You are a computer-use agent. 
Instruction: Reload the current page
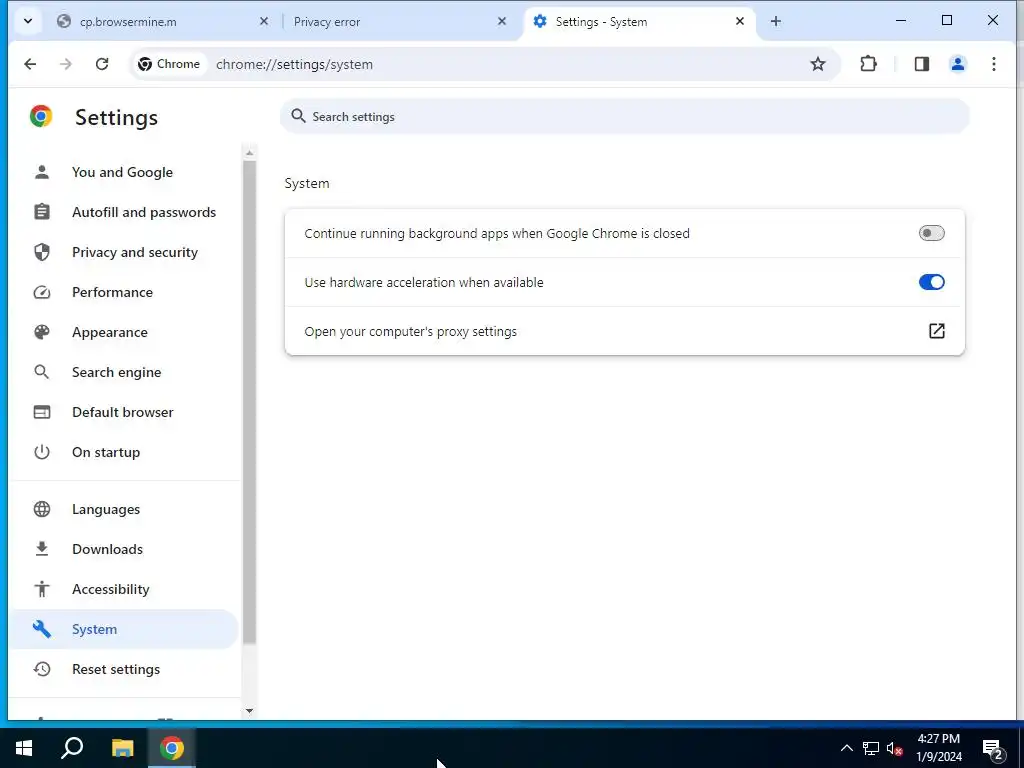coord(102,64)
